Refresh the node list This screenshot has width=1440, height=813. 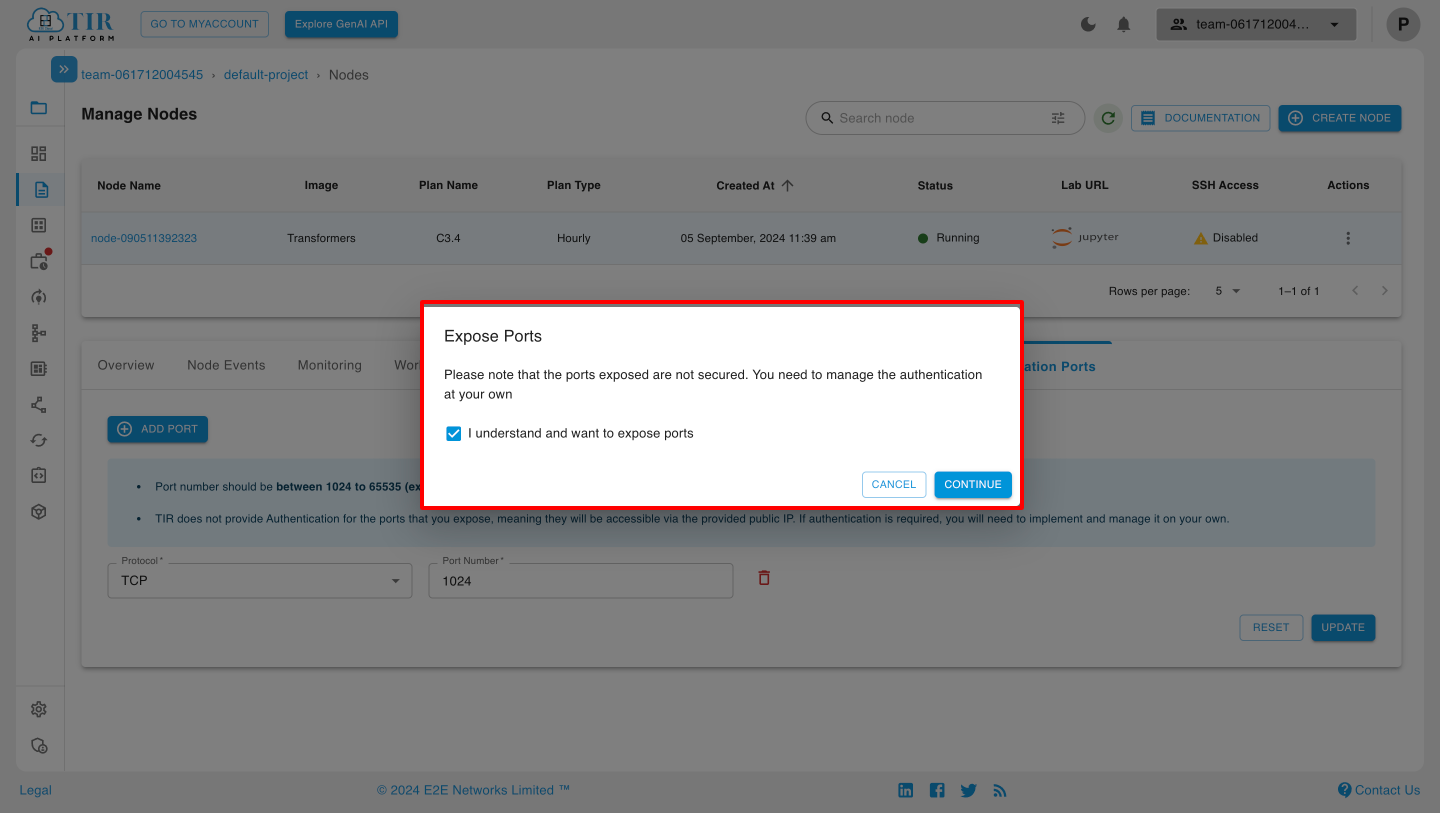pos(1108,118)
